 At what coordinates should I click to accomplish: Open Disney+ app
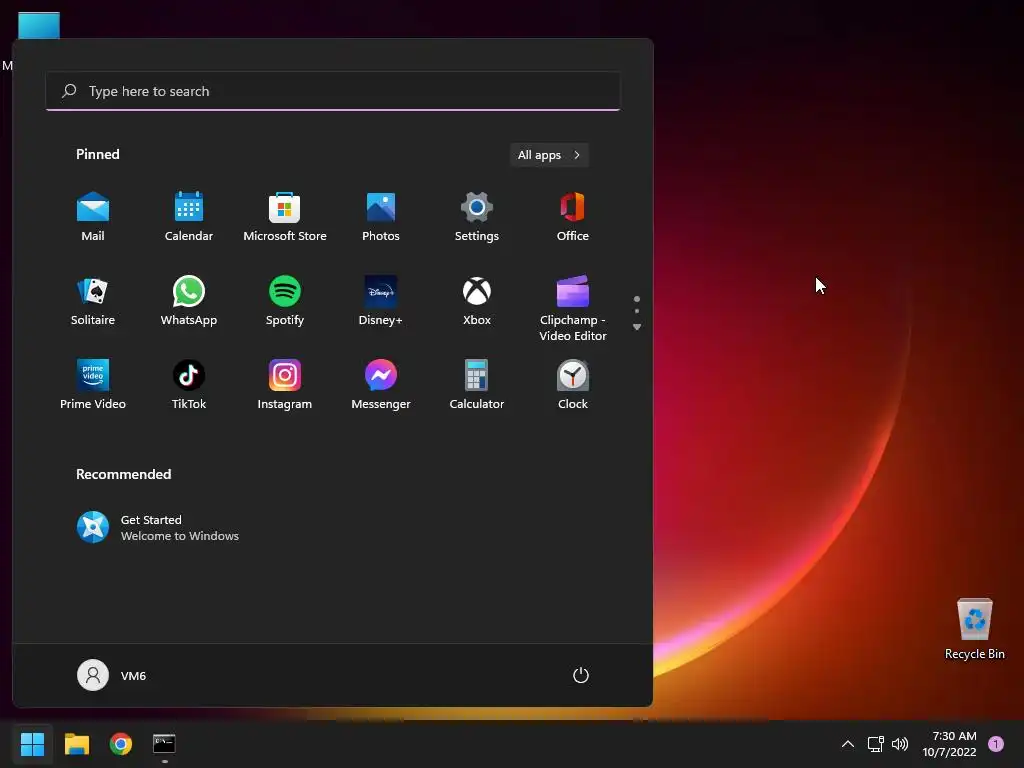click(381, 301)
